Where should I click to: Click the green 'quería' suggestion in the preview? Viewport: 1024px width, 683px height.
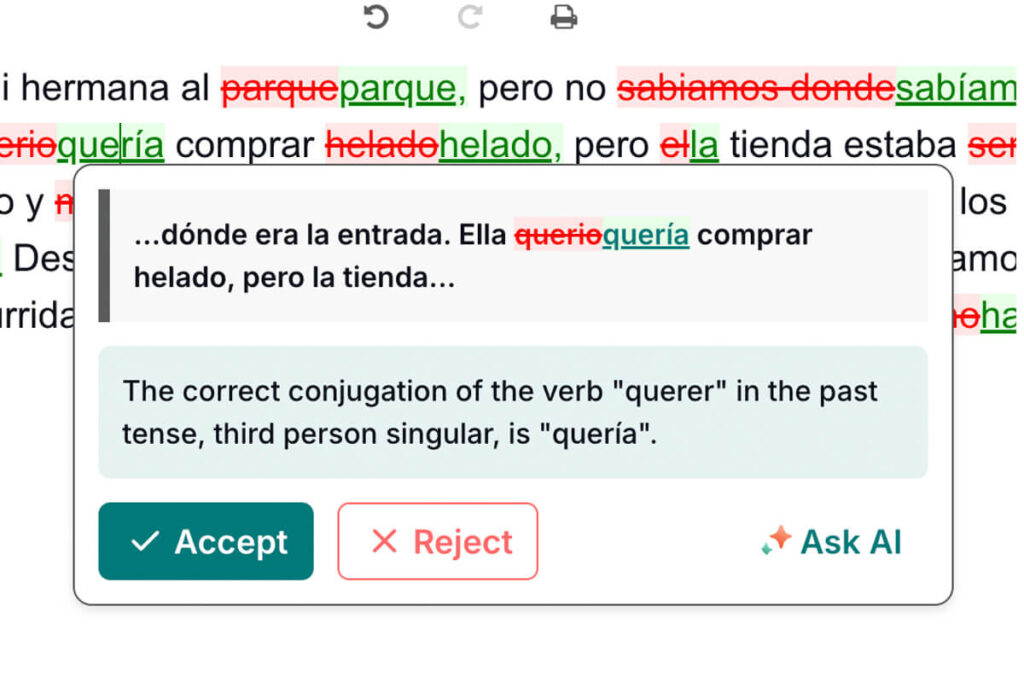[x=645, y=235]
